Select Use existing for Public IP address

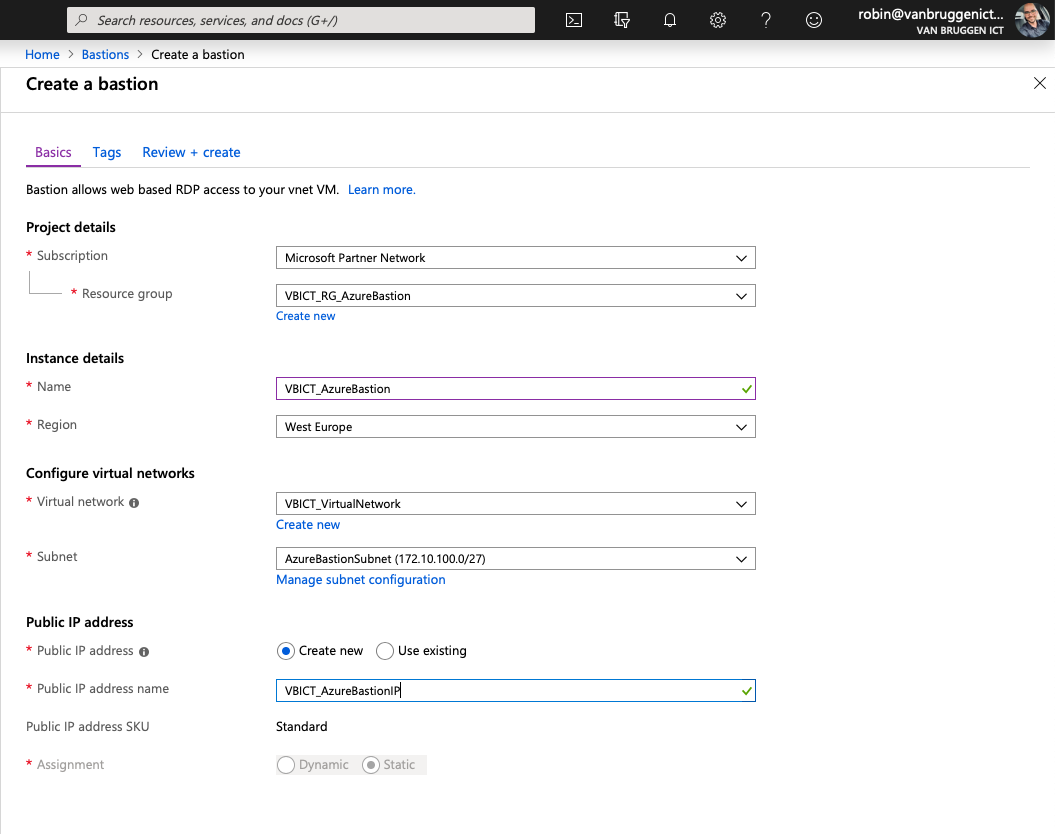[385, 651]
